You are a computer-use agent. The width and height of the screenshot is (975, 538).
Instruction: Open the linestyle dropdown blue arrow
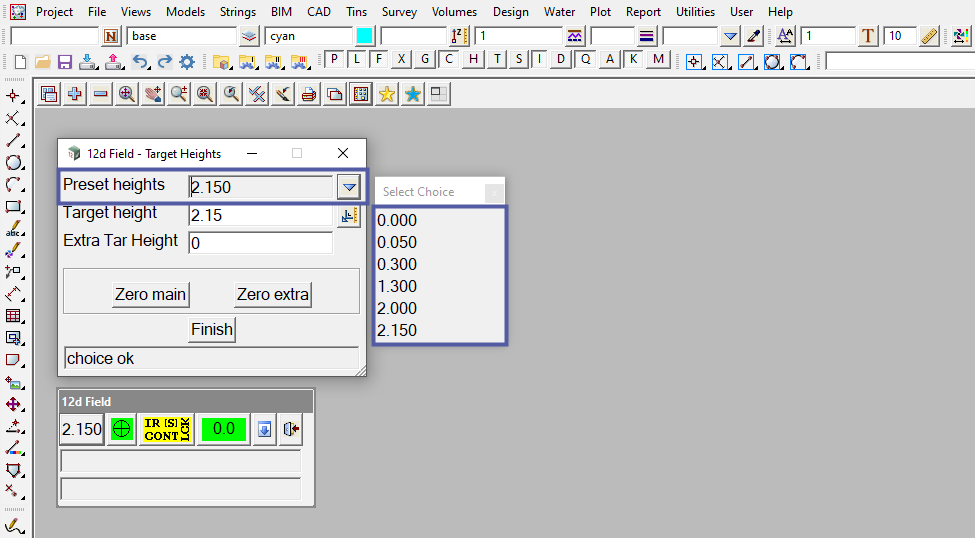coord(730,37)
